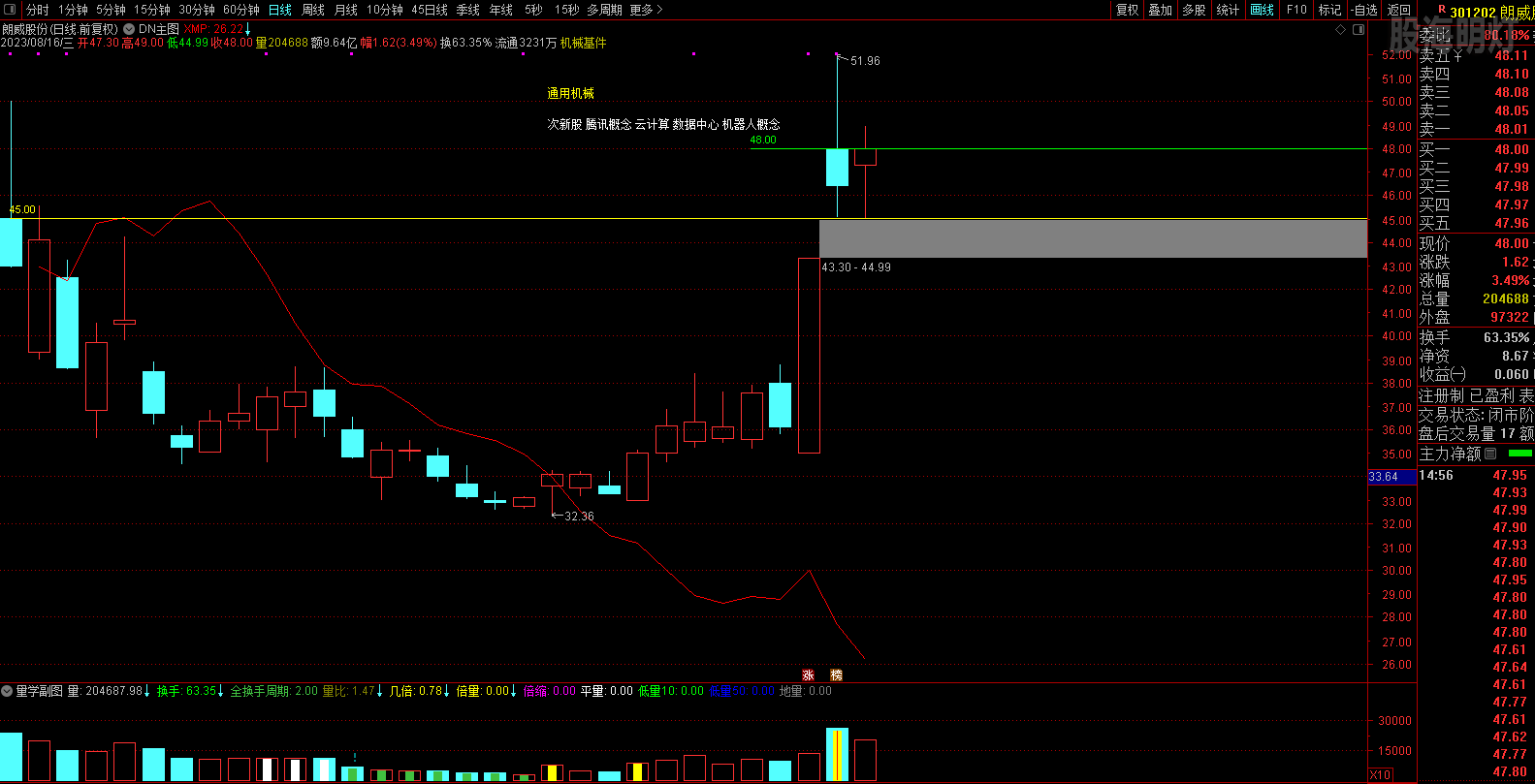
Task: Select the 1分钟 period
Action: click(73, 10)
